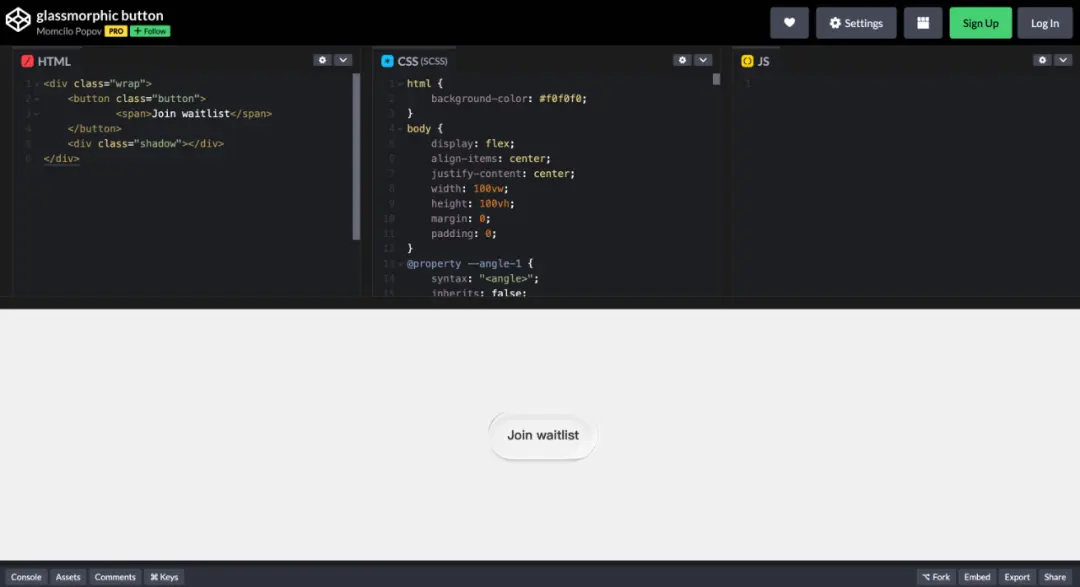Click the Join waitlist preview button
The height and width of the screenshot is (587, 1080).
543,435
